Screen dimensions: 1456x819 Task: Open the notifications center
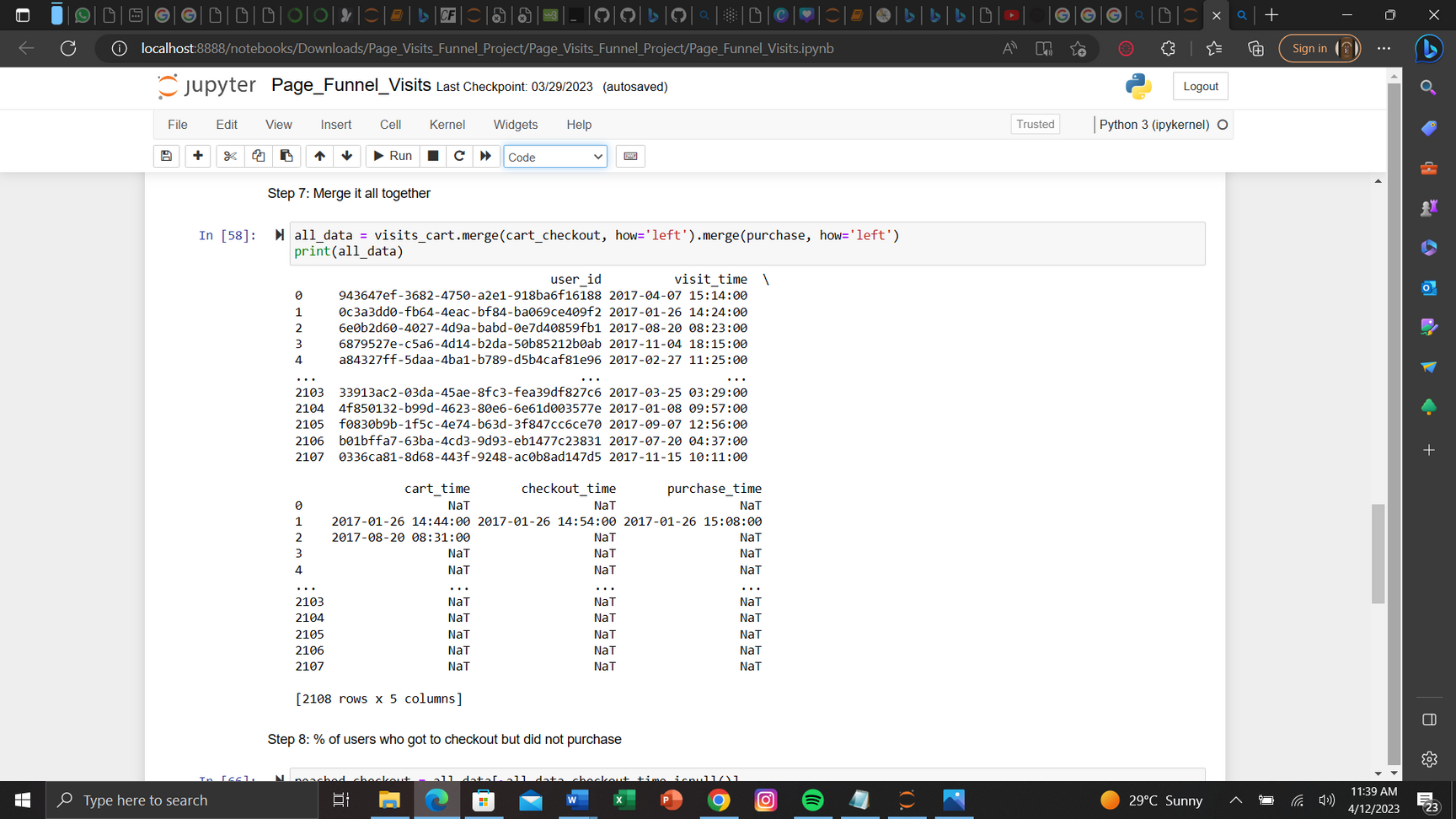click(x=1427, y=800)
